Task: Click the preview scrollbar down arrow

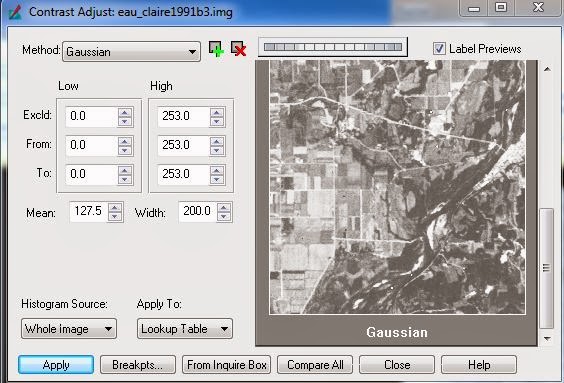Action: tap(547, 338)
